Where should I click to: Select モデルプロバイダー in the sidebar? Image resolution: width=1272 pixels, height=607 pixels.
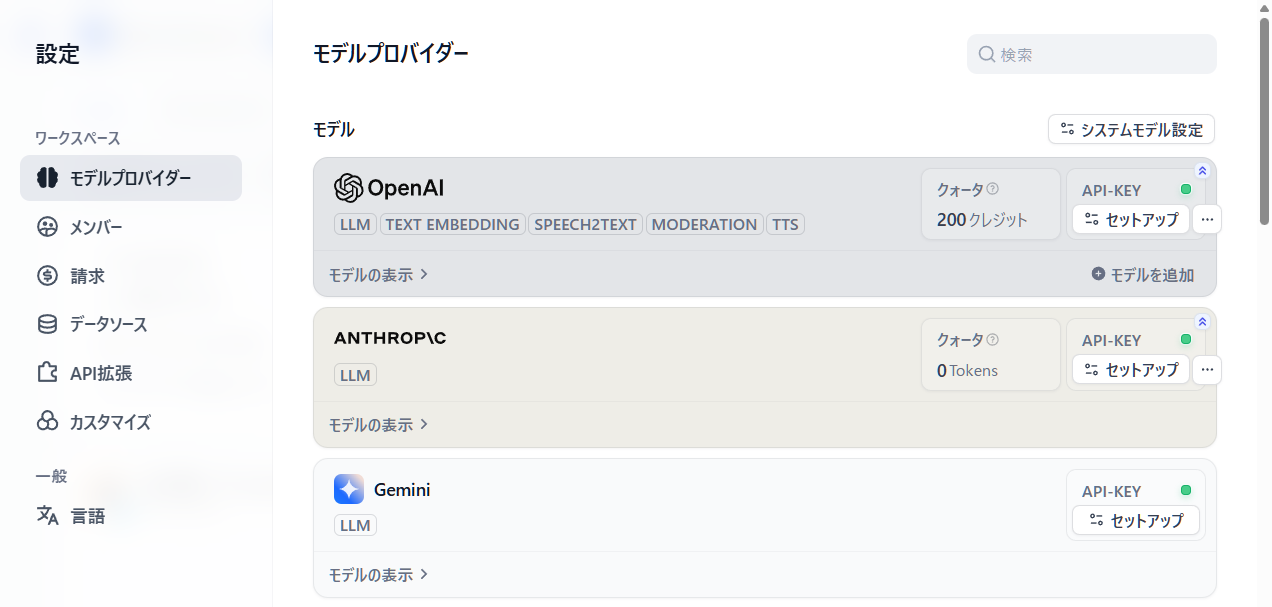tap(131, 178)
